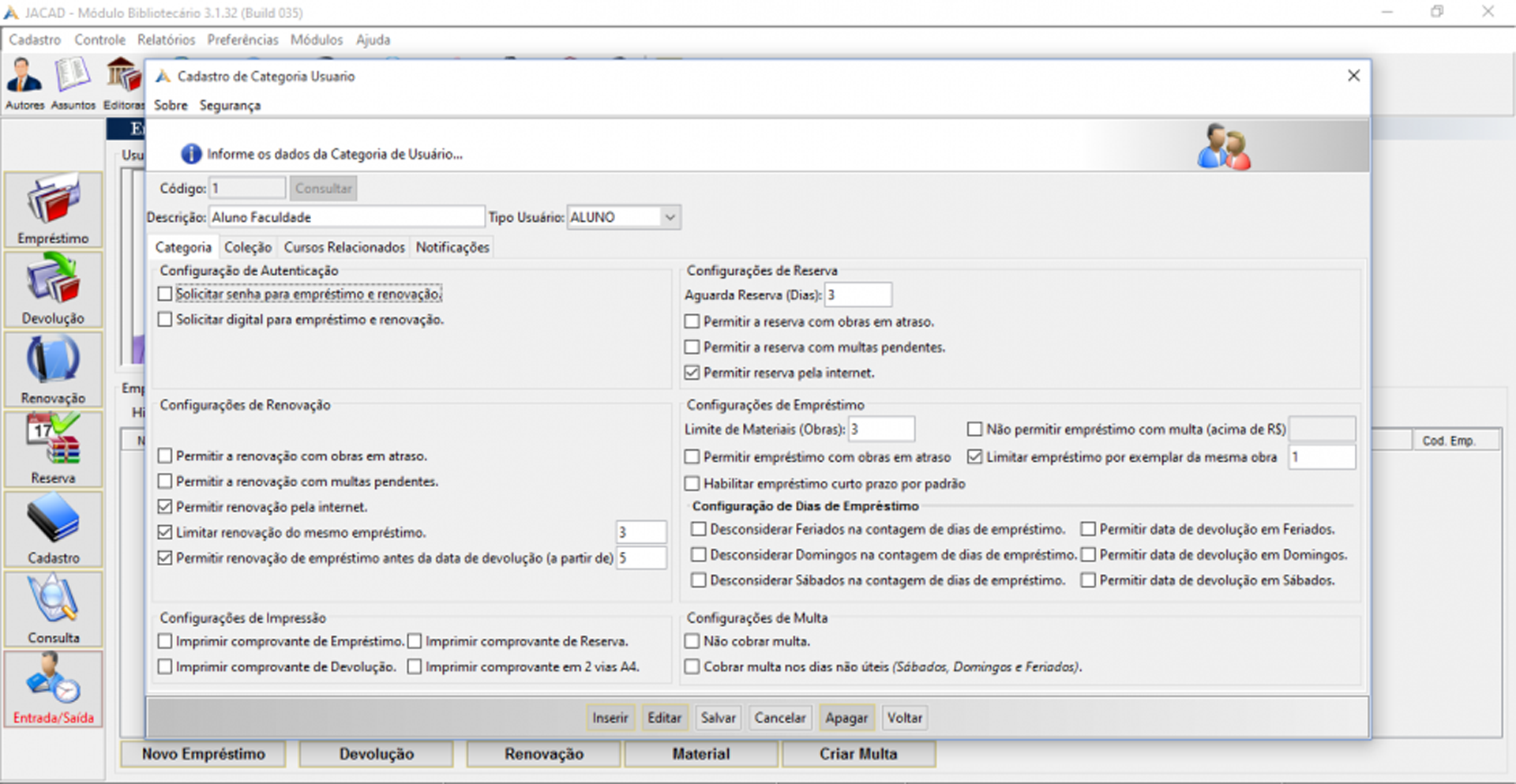The height and width of the screenshot is (784, 1516).
Task: Open the Cadastro book icon
Action: coord(53,529)
